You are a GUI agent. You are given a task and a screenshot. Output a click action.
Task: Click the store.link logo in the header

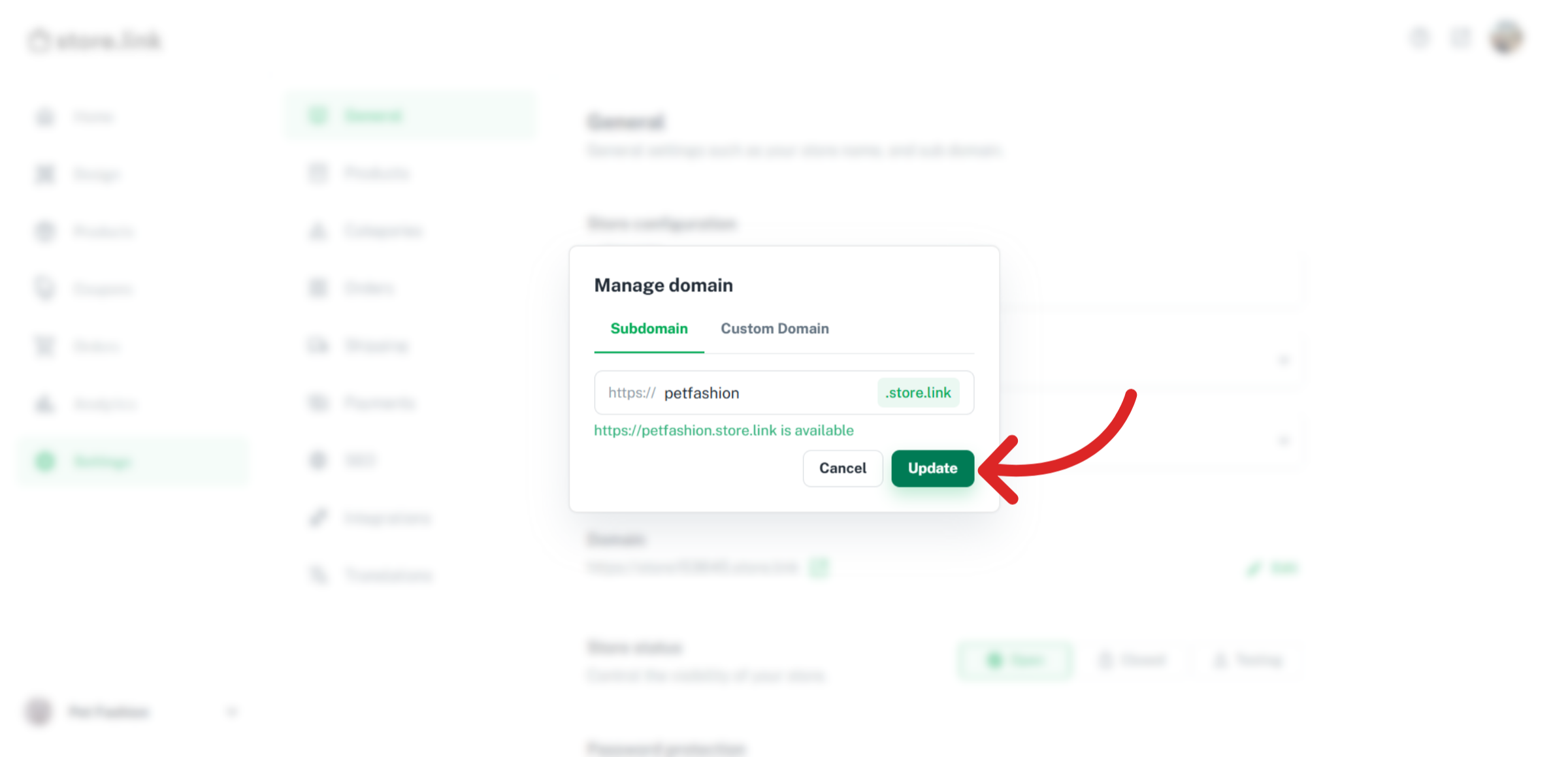pos(95,40)
